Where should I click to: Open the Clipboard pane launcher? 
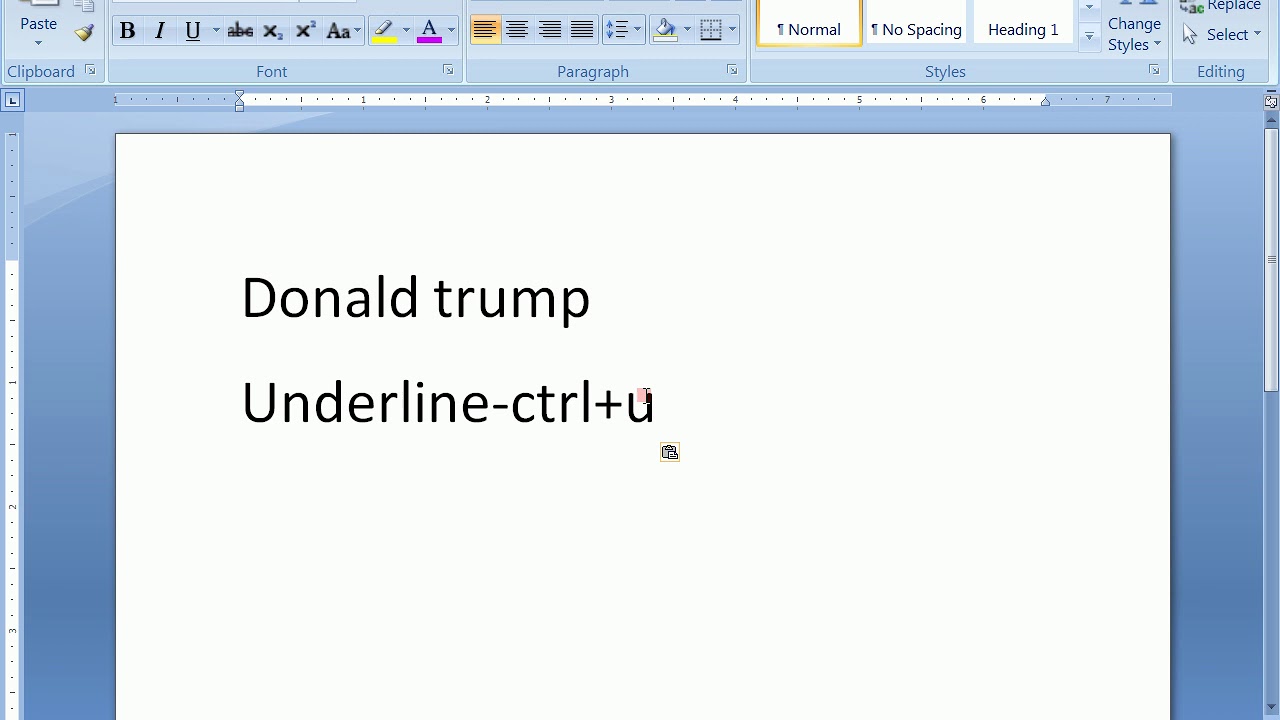(90, 70)
